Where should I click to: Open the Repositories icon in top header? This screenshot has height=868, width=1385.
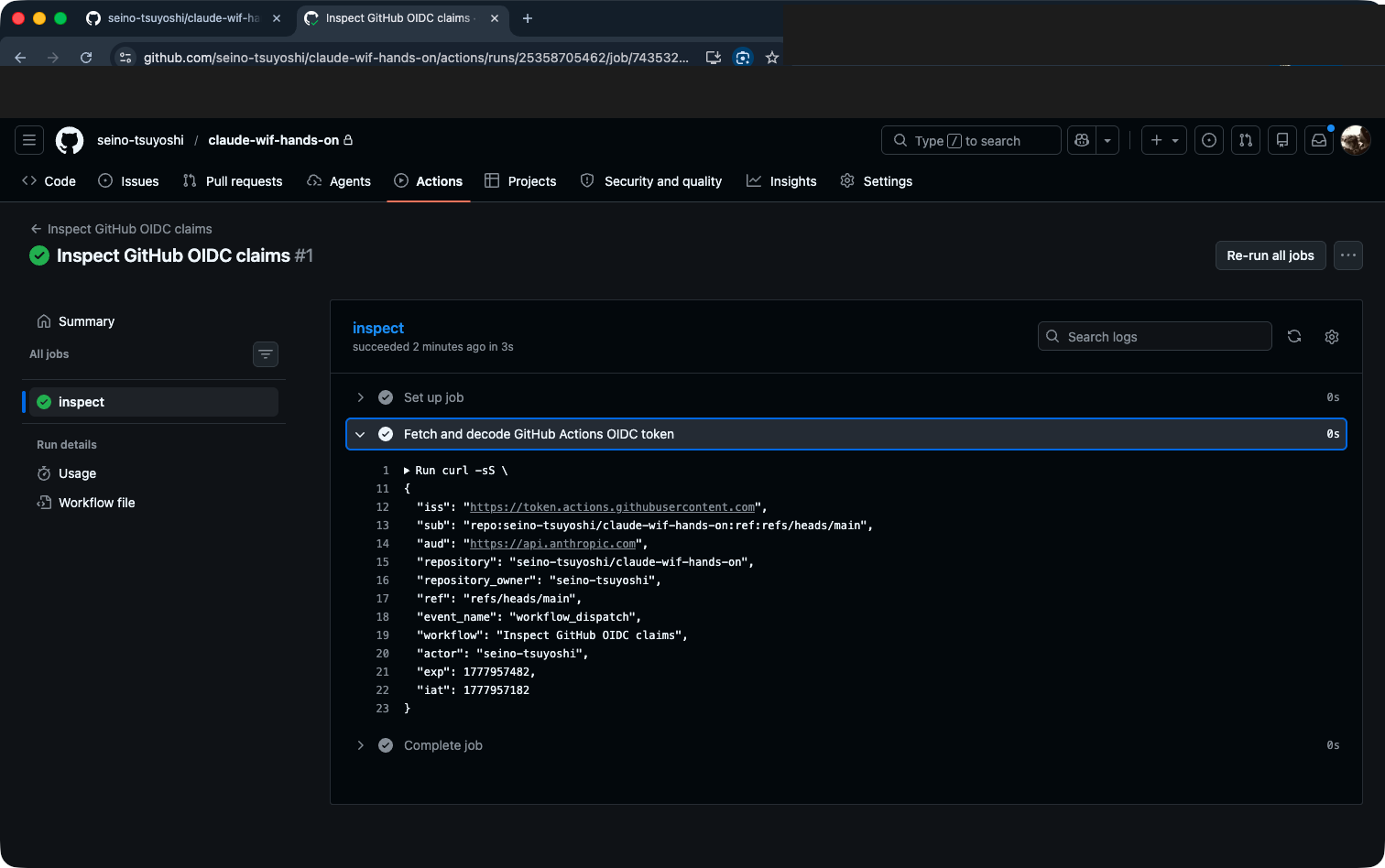click(1282, 140)
